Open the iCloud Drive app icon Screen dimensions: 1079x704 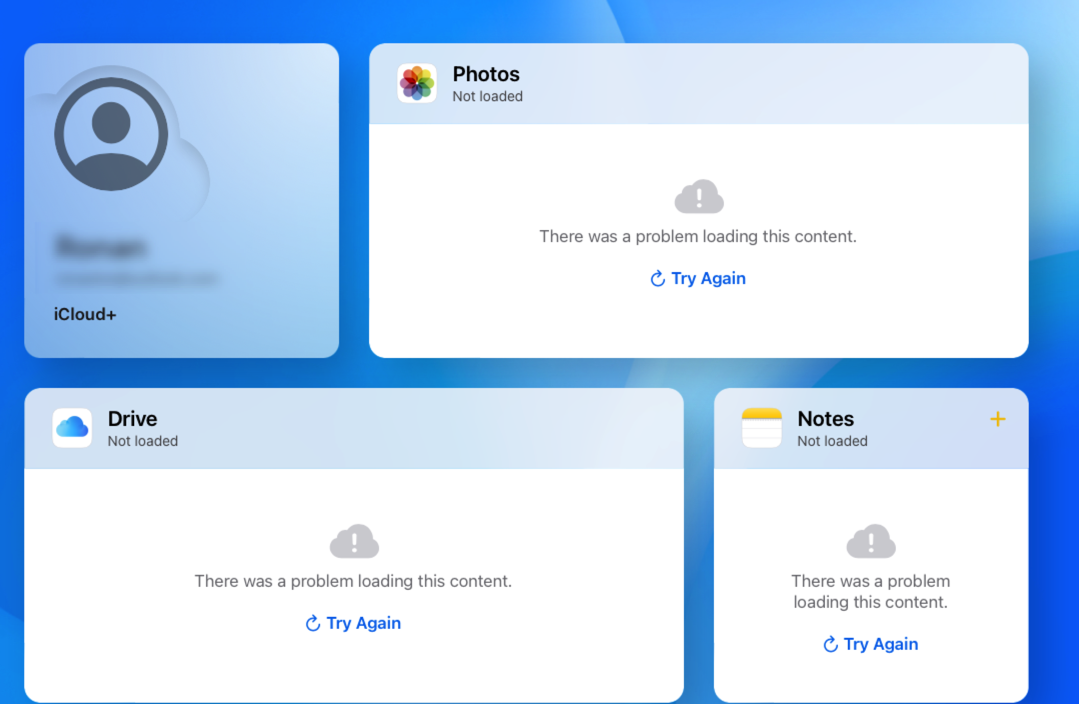pyautogui.click(x=72, y=428)
